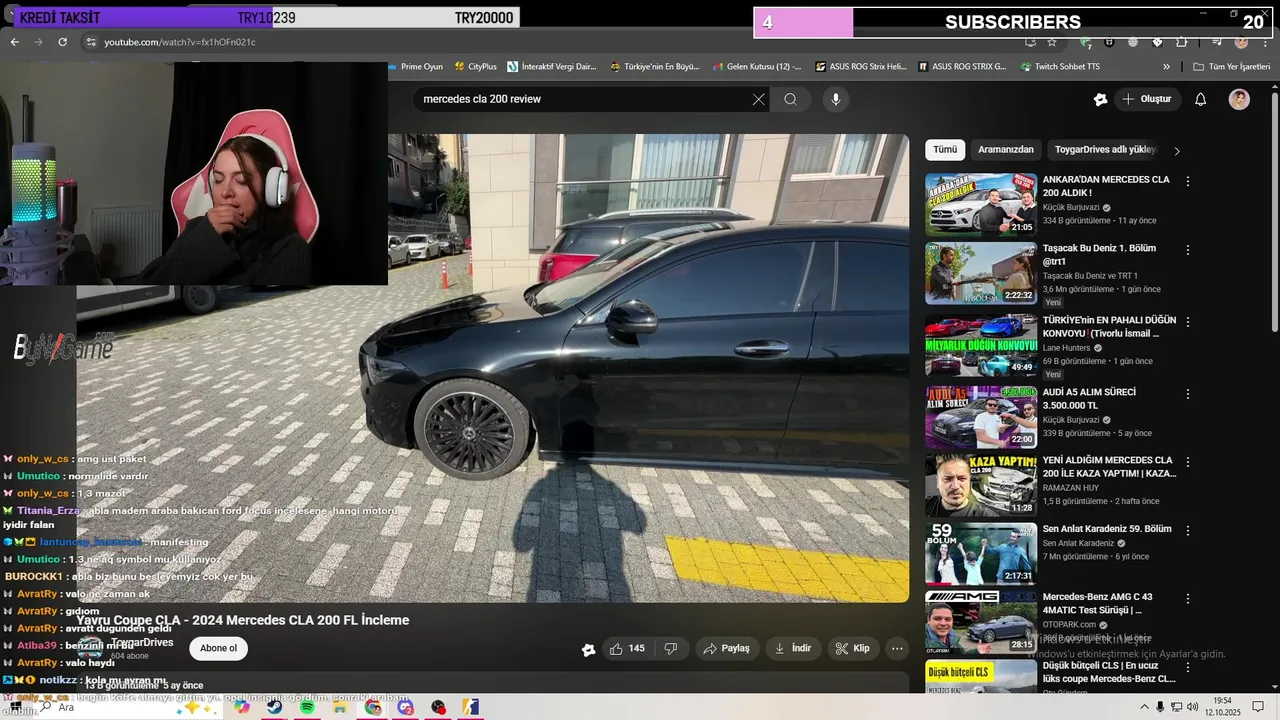Clear the search text with the X icon
1280x720 pixels.
point(758,99)
